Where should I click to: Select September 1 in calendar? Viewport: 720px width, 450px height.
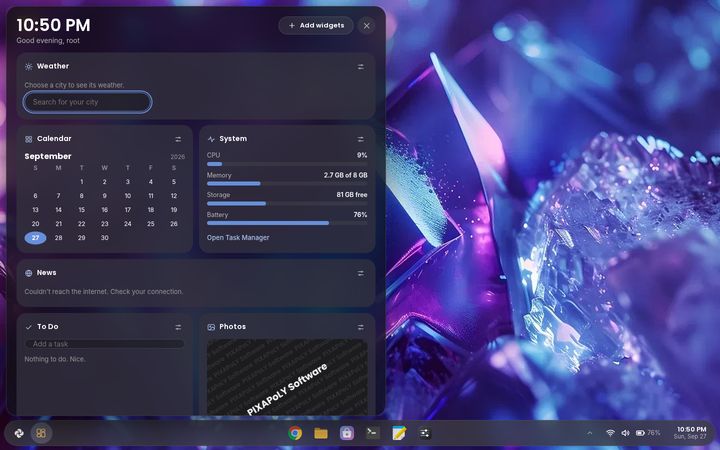82,182
